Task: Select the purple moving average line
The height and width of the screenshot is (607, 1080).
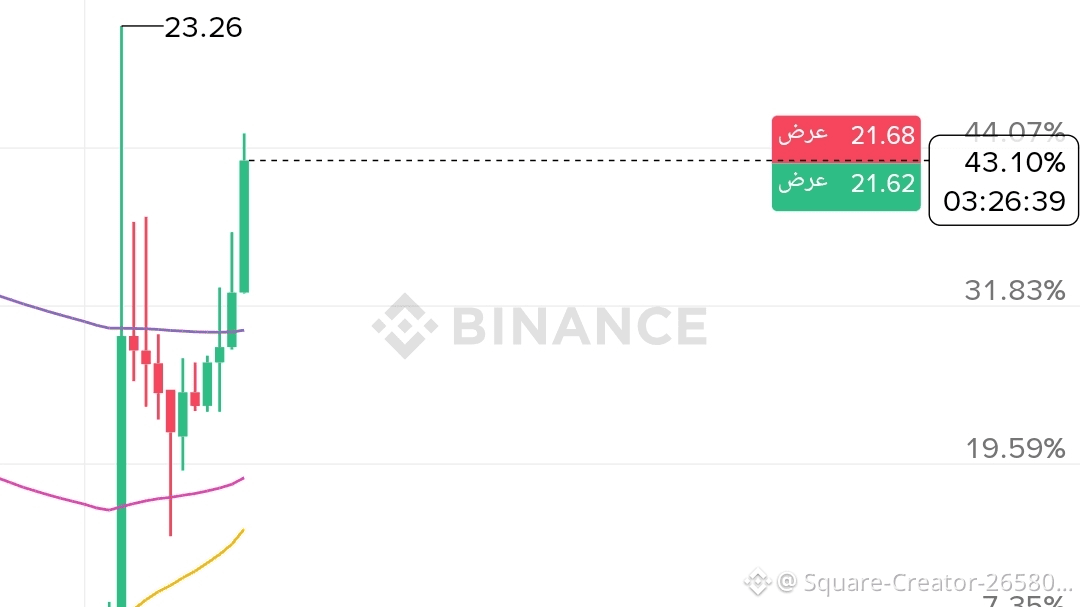Action: tap(50, 309)
